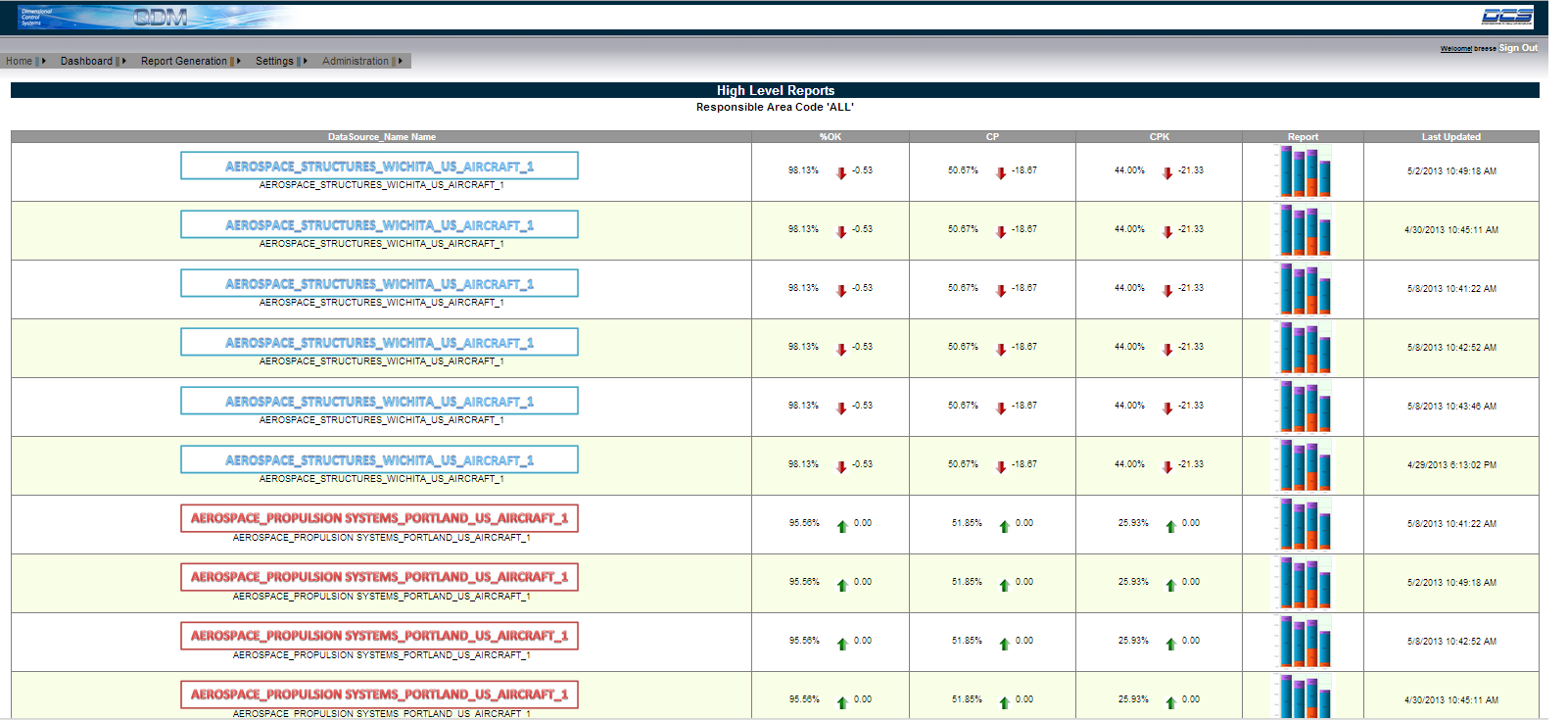The image size is (1568, 720).
Task: Click red CPK down arrow in Wichita 4/29/2013 row
Action: pos(1167,467)
